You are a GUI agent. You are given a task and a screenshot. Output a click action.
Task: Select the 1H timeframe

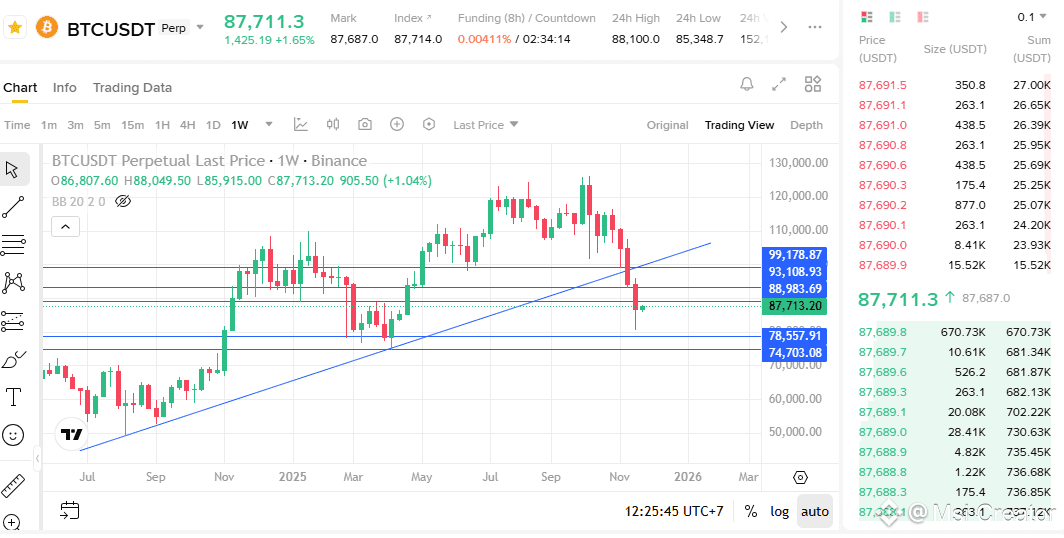coord(162,125)
